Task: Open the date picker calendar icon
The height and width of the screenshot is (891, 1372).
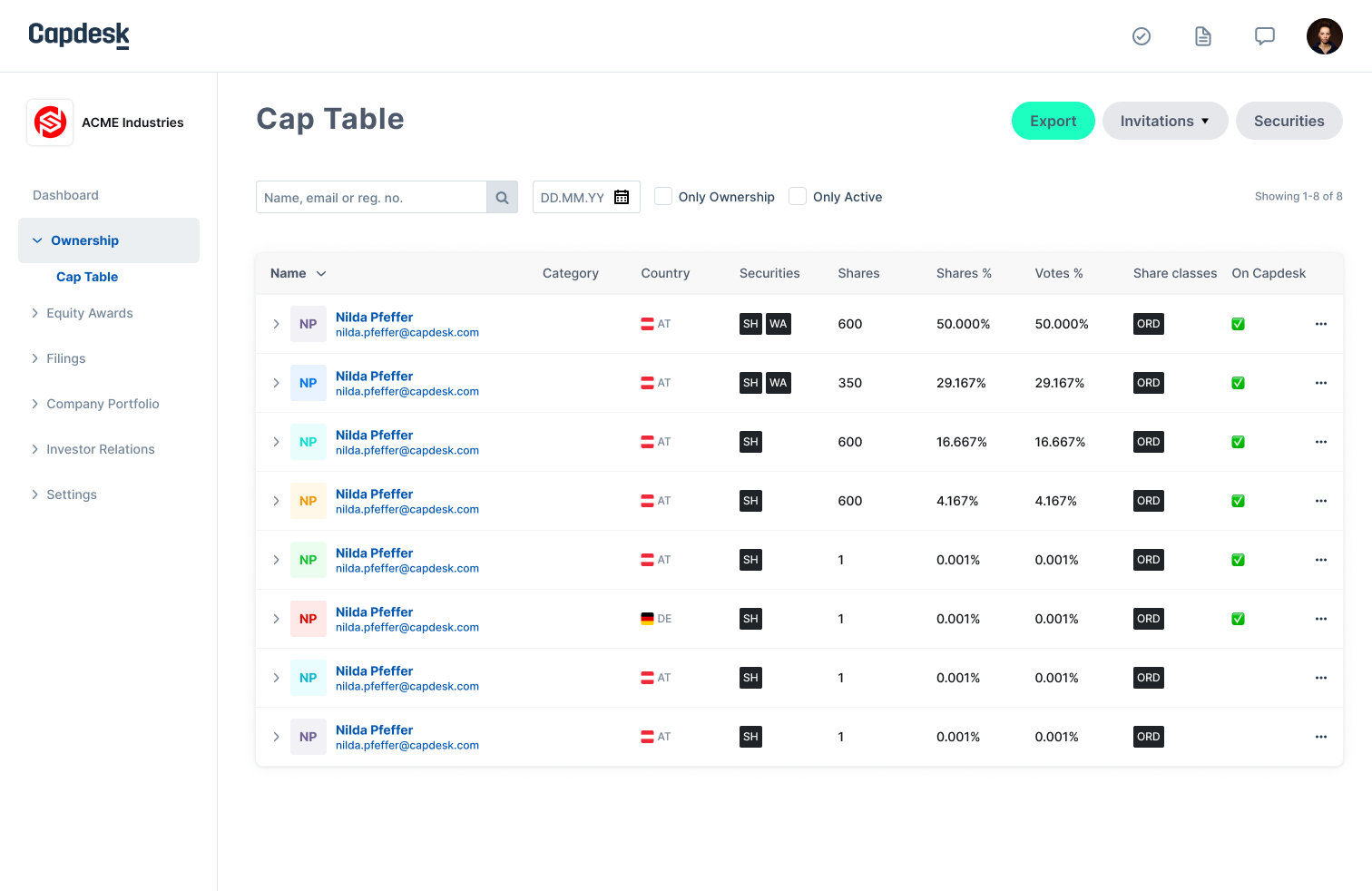Action: (x=621, y=197)
